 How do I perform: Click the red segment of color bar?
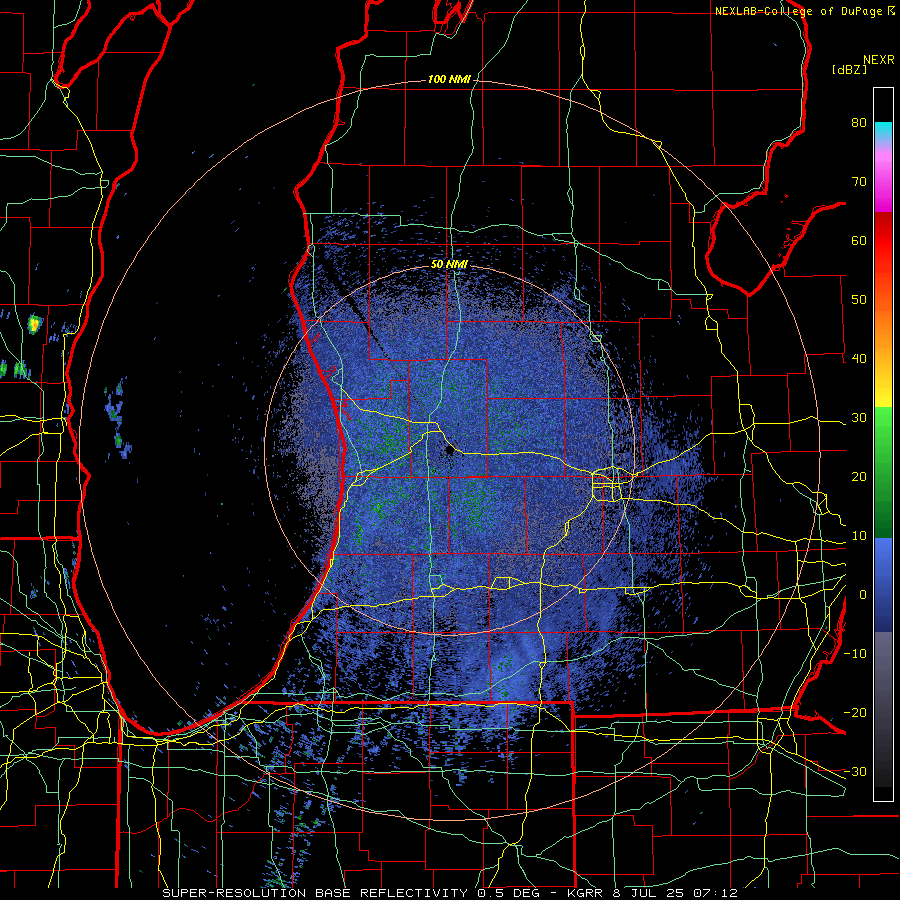(x=883, y=241)
